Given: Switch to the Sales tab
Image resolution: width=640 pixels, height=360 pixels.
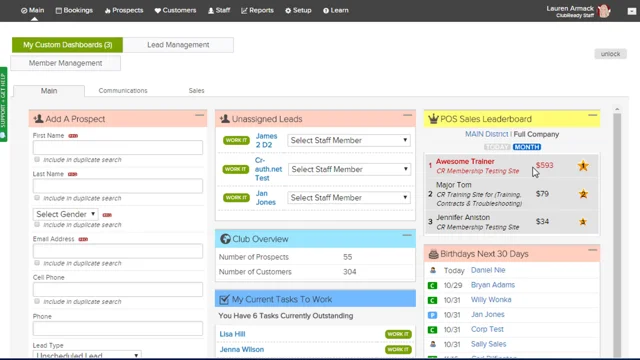Looking at the screenshot, I should (196, 91).
